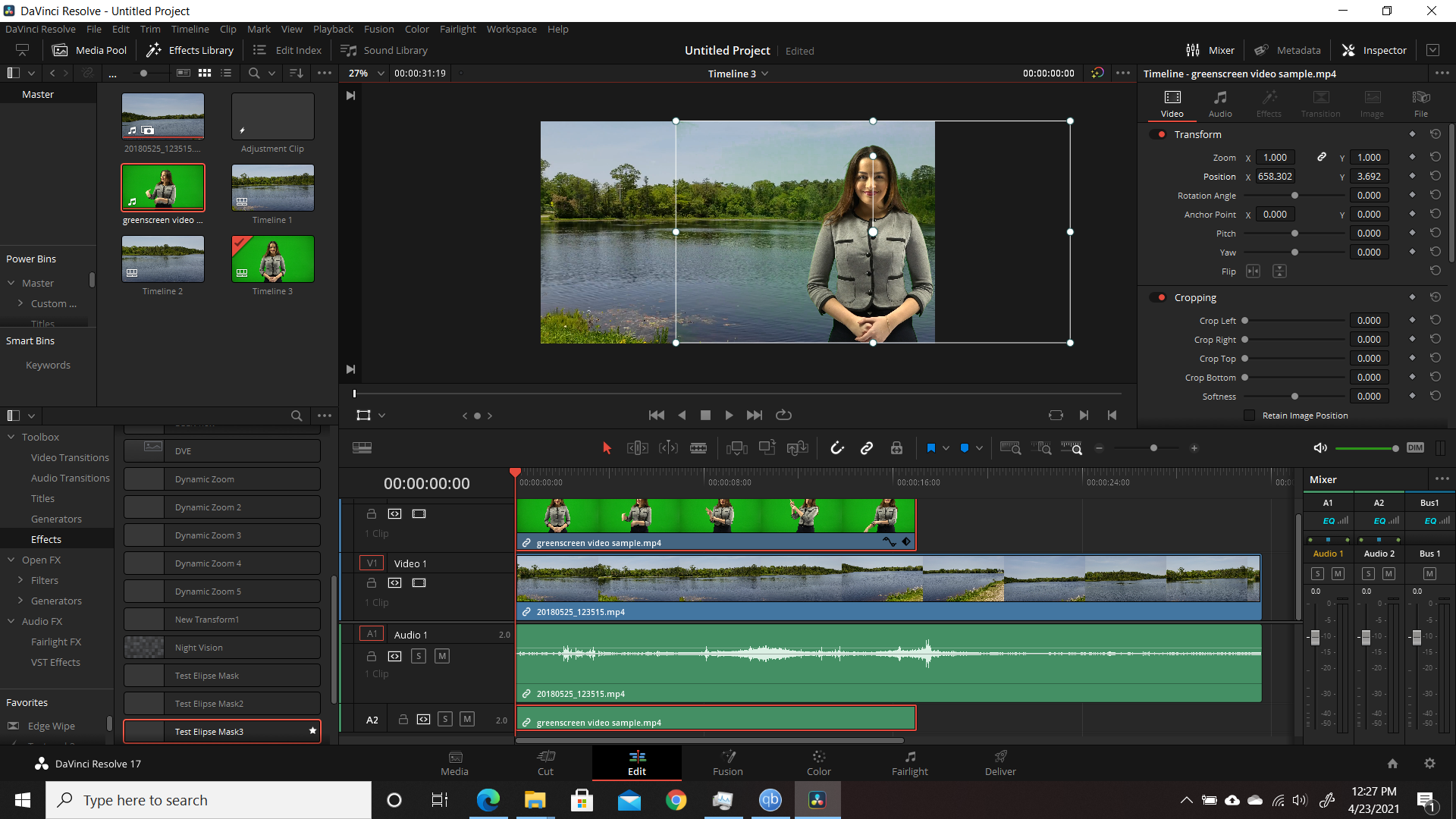Click the Replace Clip icon
Screen dimensions: 1456x819
click(x=797, y=448)
